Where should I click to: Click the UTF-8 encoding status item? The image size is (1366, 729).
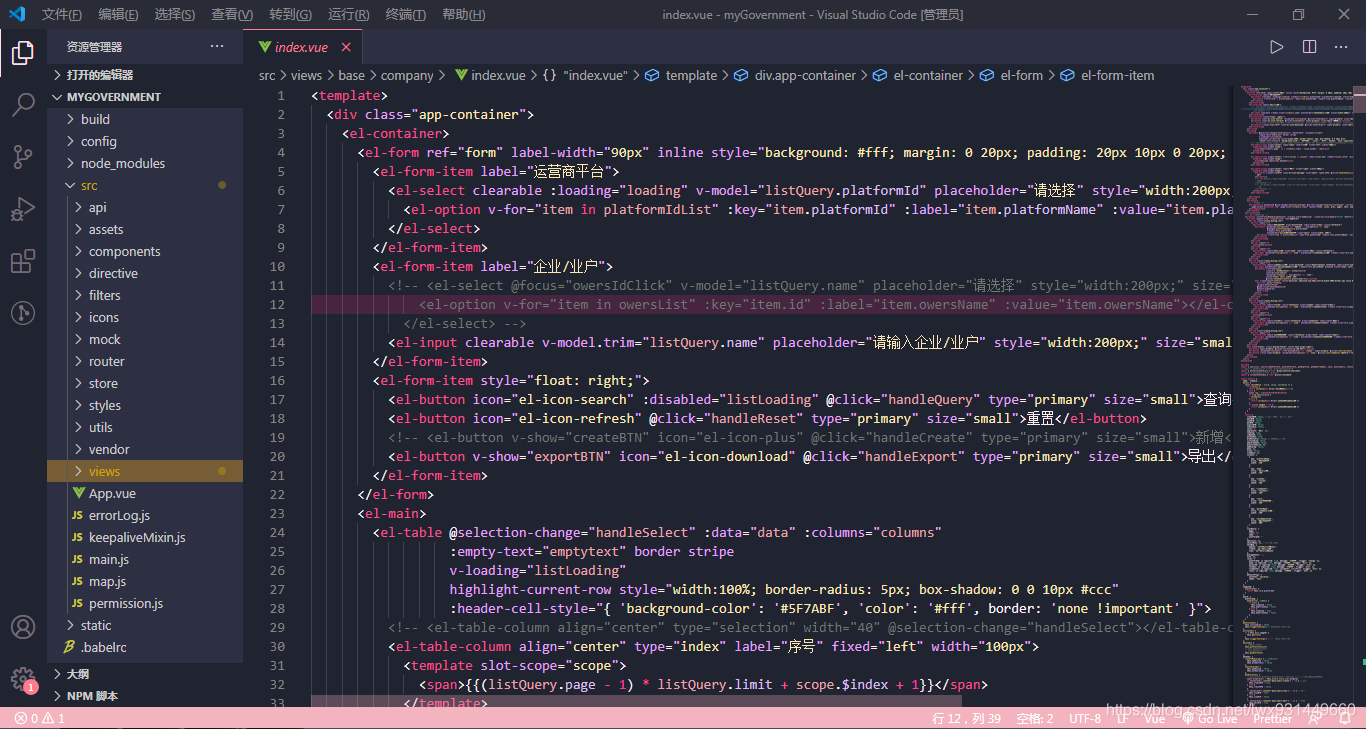tap(1085, 718)
